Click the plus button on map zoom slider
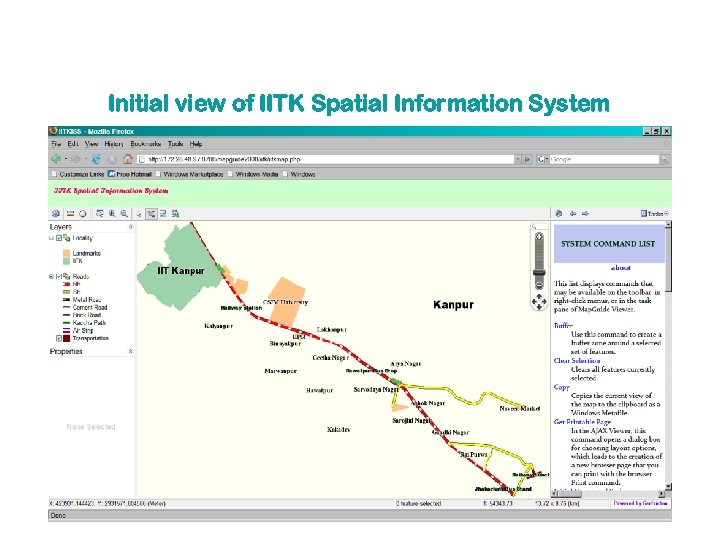The height and width of the screenshot is (540, 720). click(x=539, y=236)
